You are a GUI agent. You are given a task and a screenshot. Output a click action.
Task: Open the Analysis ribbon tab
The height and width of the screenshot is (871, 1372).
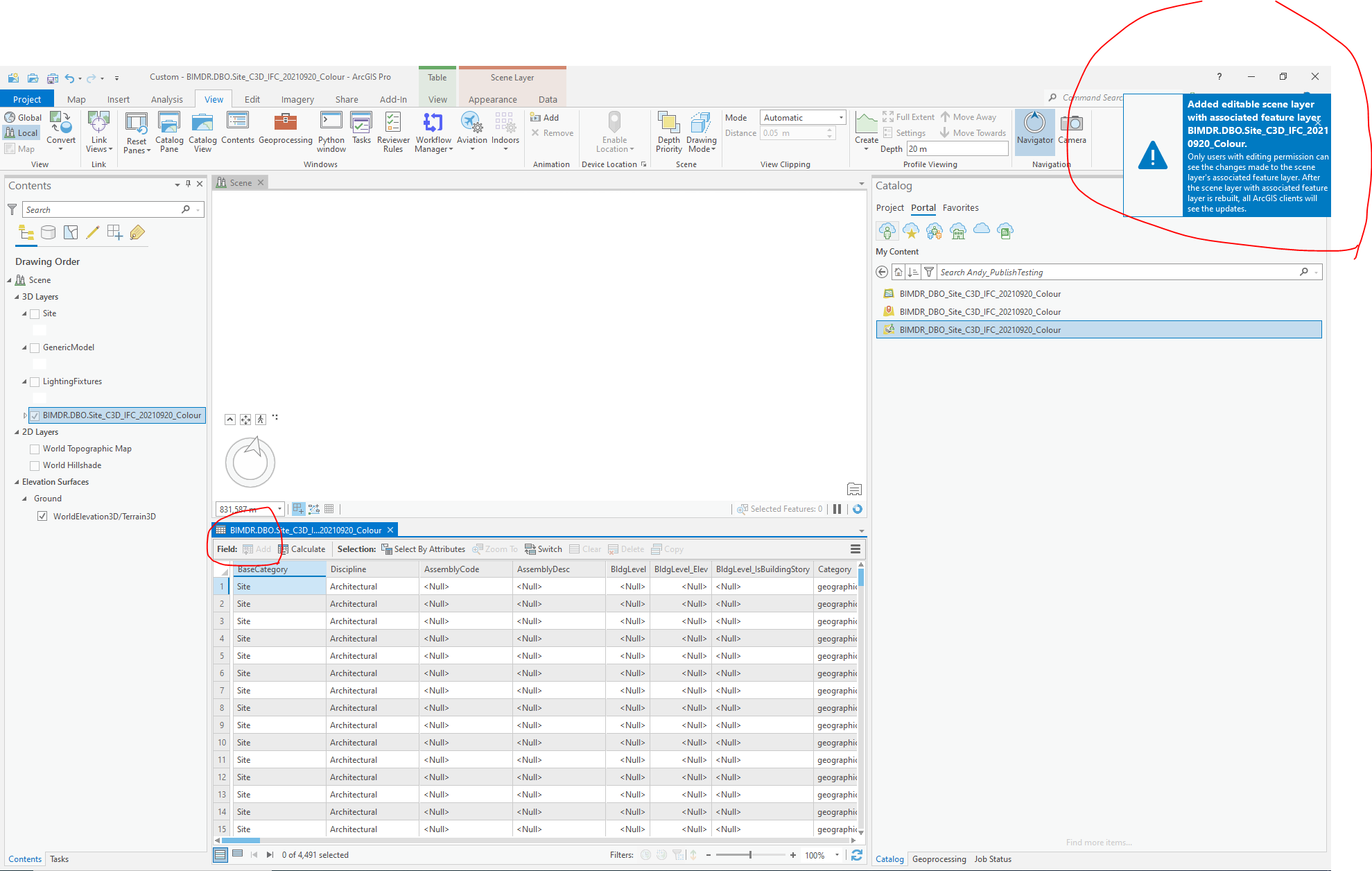[166, 99]
